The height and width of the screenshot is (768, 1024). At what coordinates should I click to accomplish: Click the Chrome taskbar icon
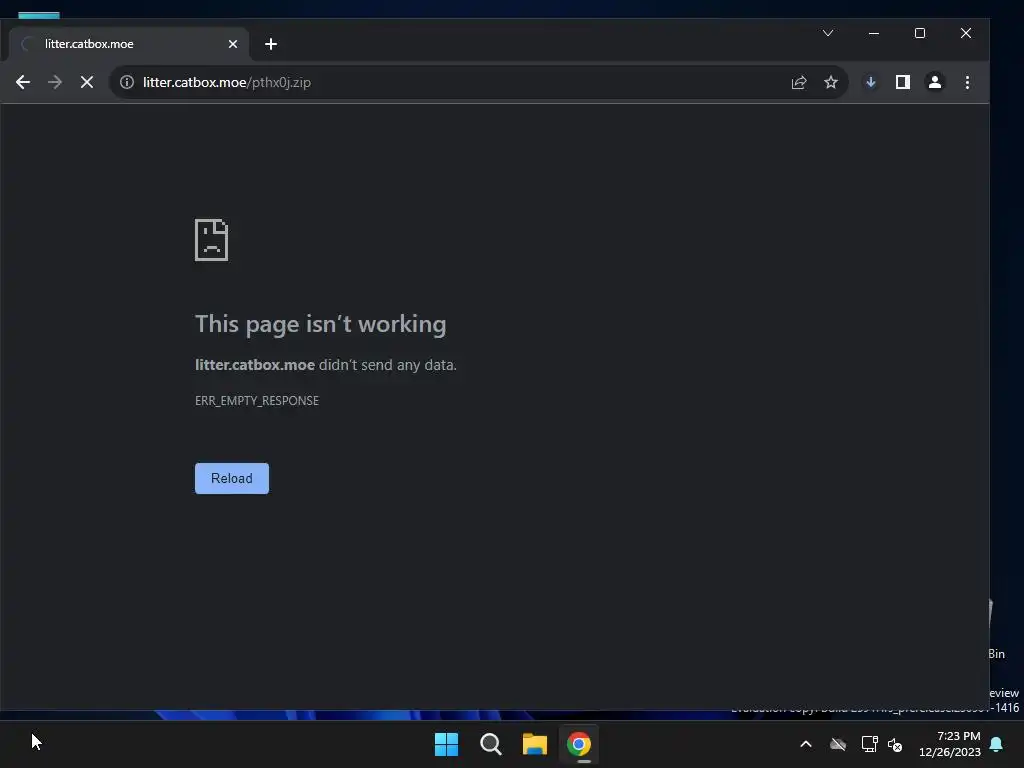(579, 744)
